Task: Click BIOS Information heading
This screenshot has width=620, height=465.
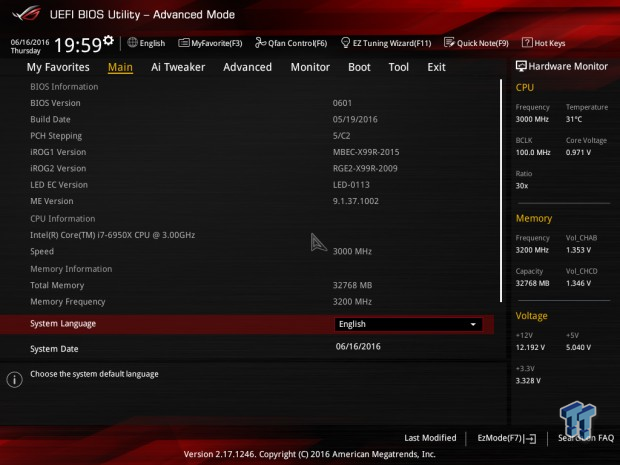Action: 64,87
